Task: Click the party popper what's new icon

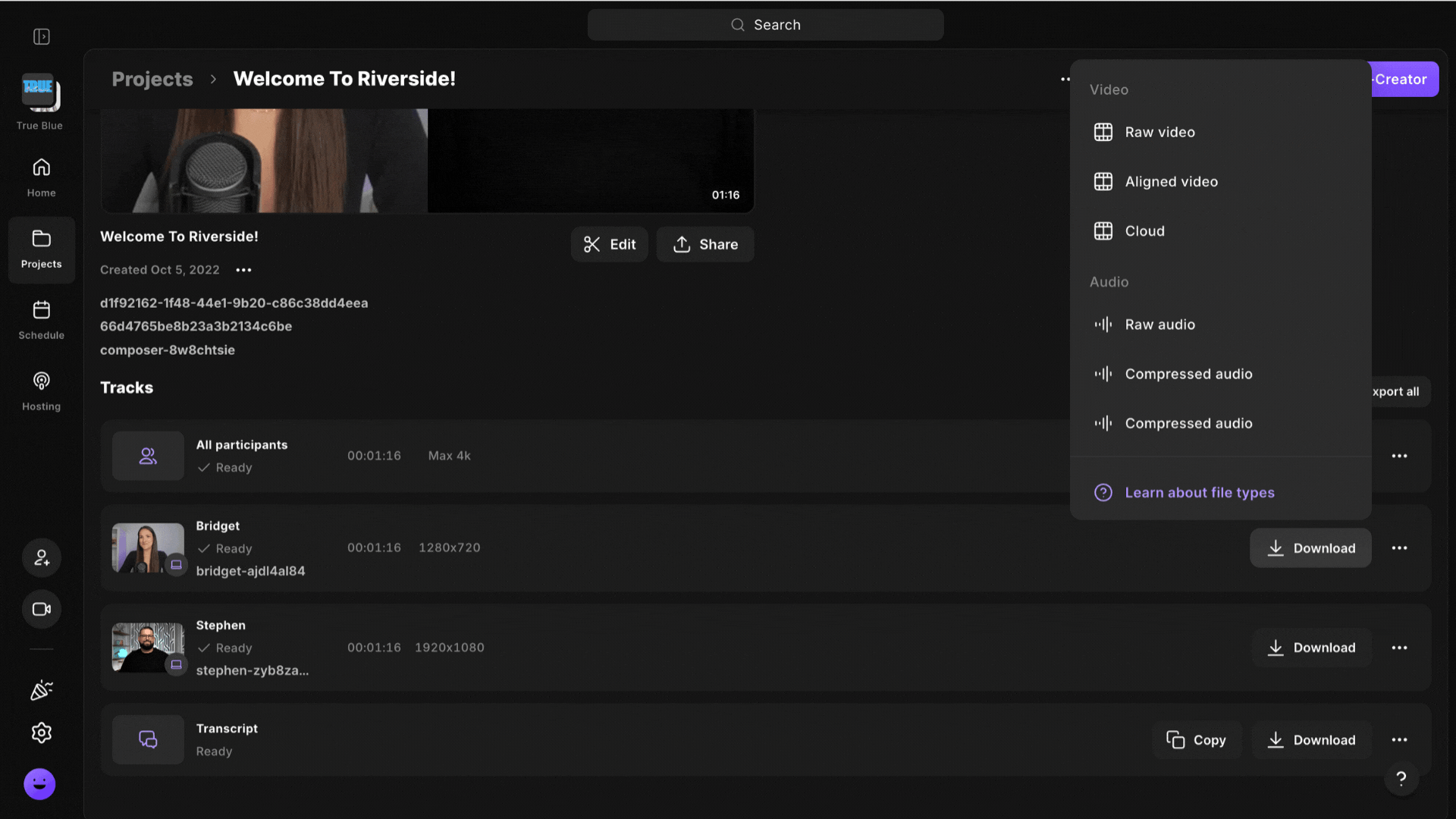Action: (42, 690)
